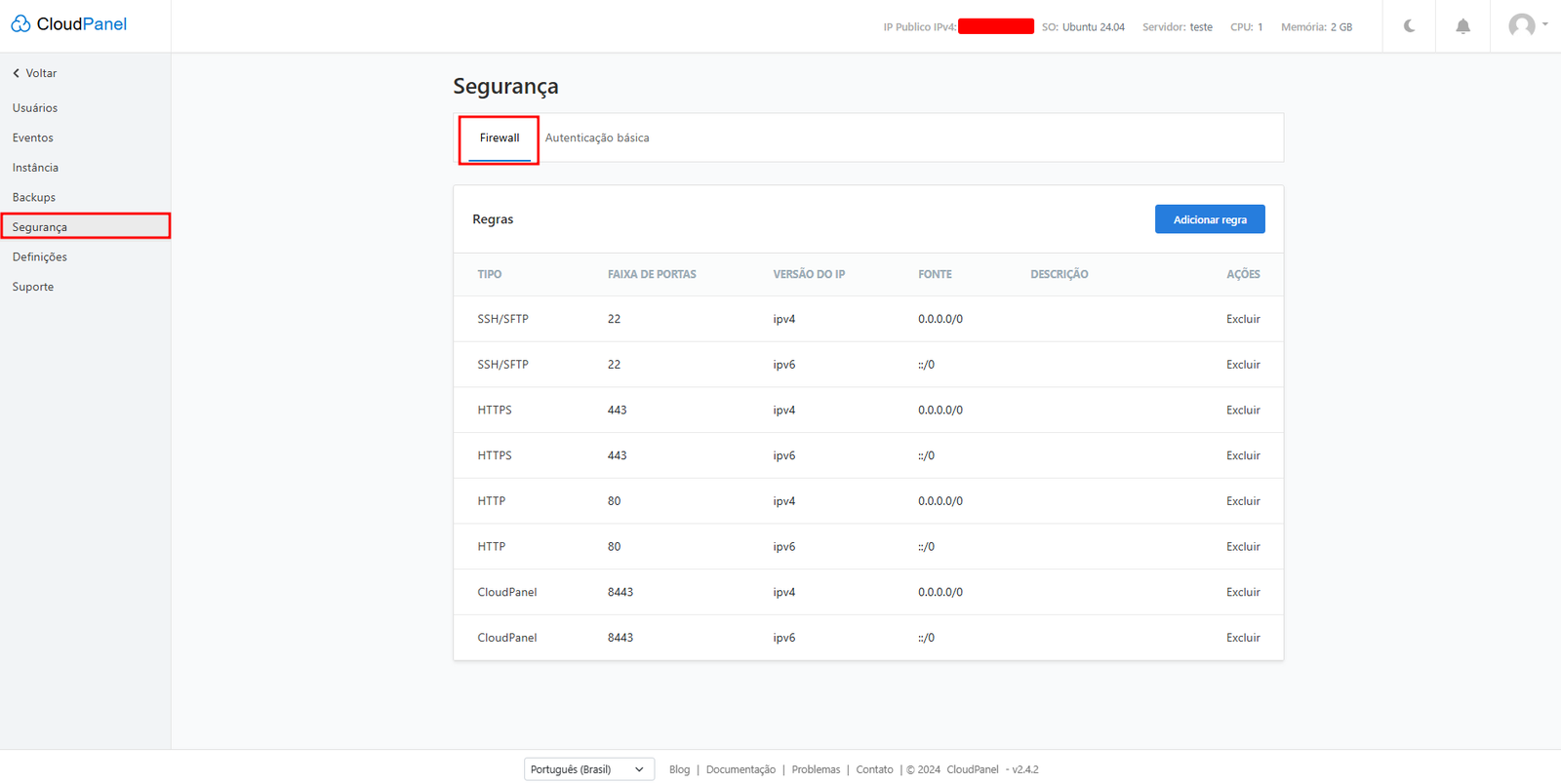Image resolution: width=1561 pixels, height=784 pixels.
Task: Open Eventos in the sidebar
Action: click(x=33, y=138)
